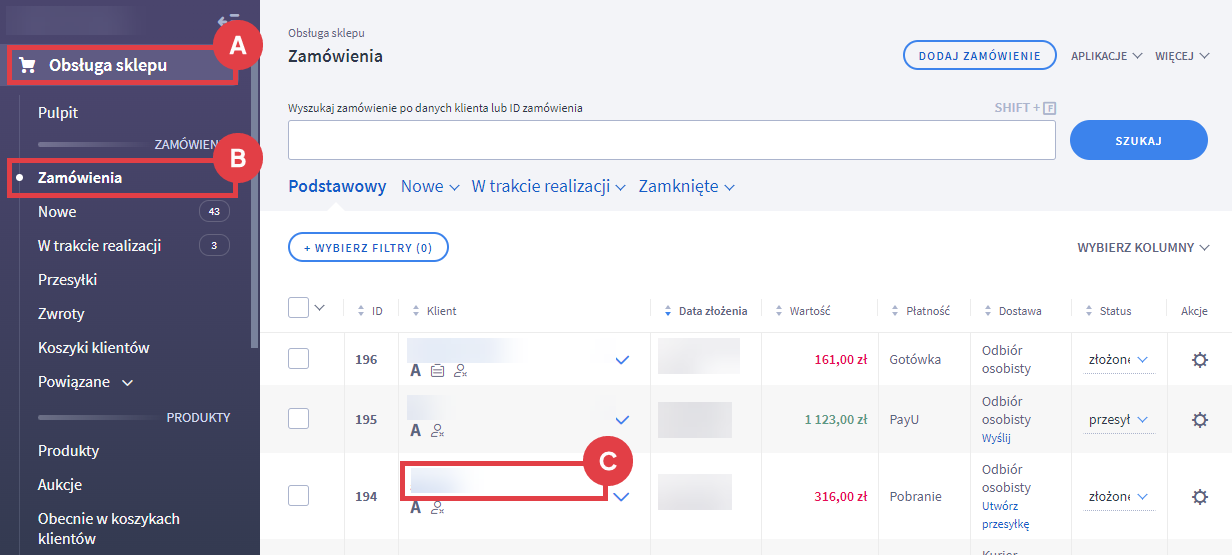The width and height of the screenshot is (1232, 555).
Task: Open the Wybierz kolumny dropdown
Action: (1142, 247)
